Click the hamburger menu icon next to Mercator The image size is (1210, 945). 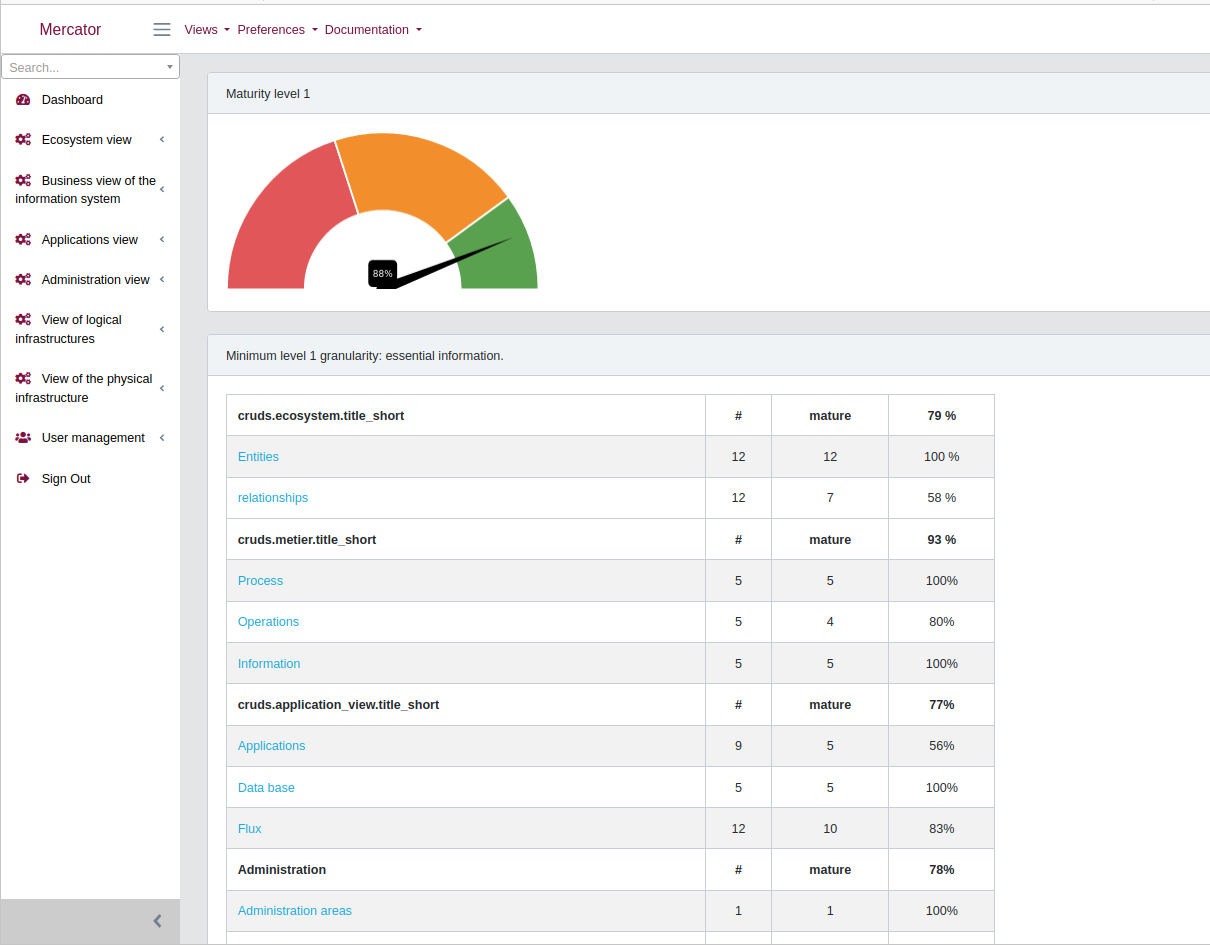coord(161,29)
